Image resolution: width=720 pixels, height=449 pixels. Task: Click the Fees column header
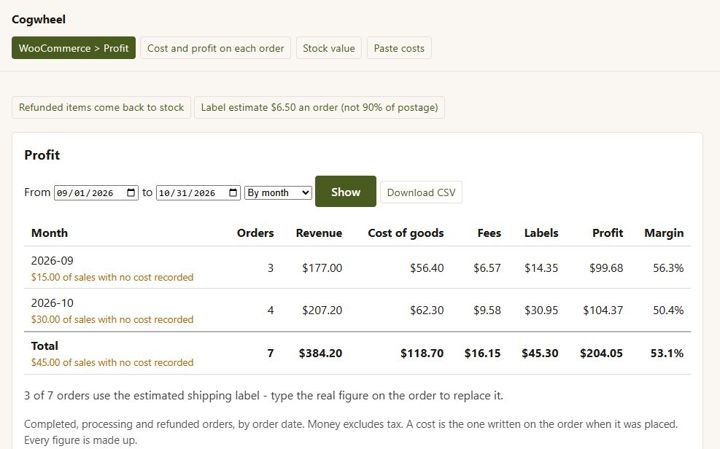click(x=489, y=233)
